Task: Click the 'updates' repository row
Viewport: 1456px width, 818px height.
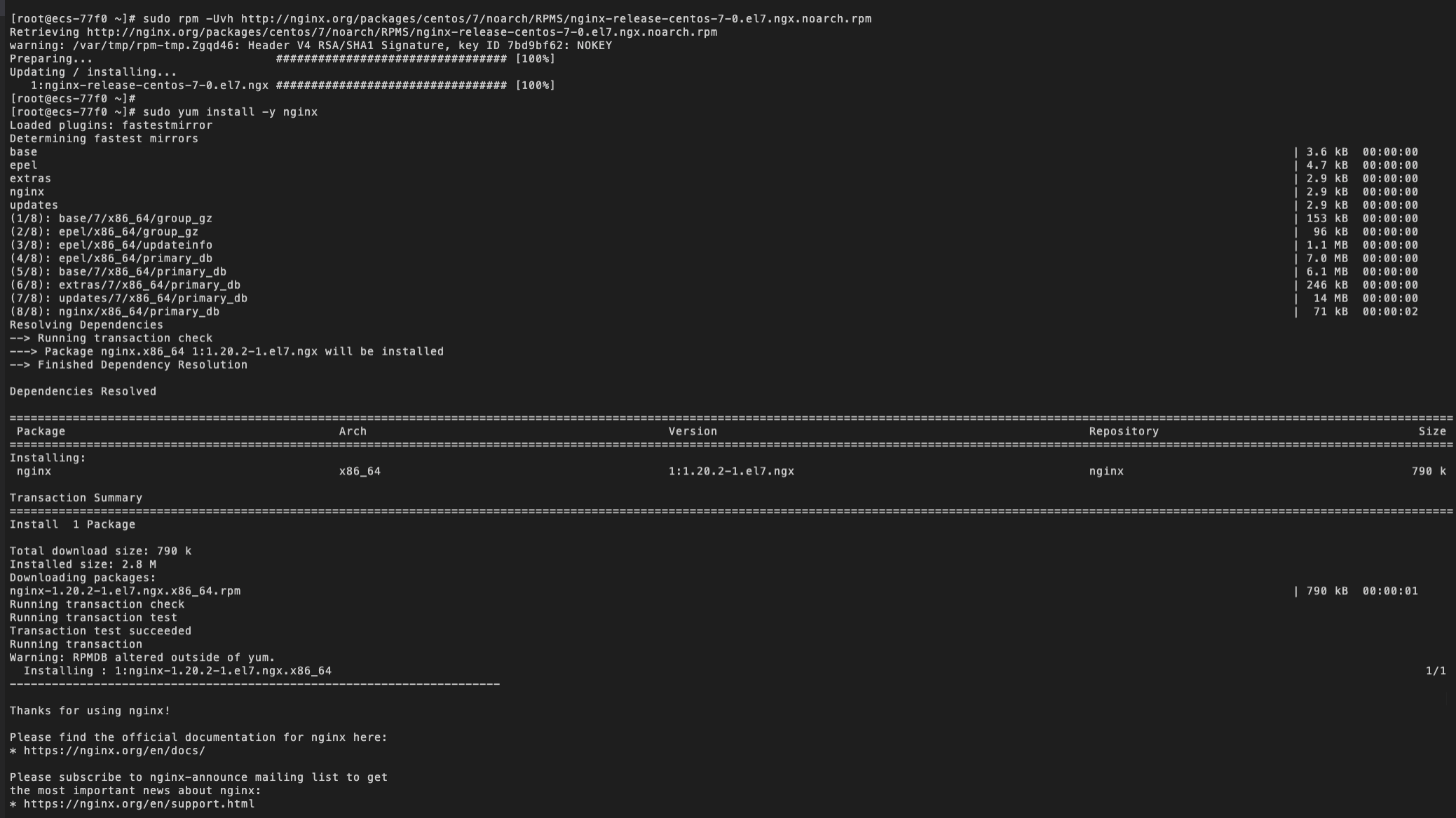Action: [x=714, y=205]
